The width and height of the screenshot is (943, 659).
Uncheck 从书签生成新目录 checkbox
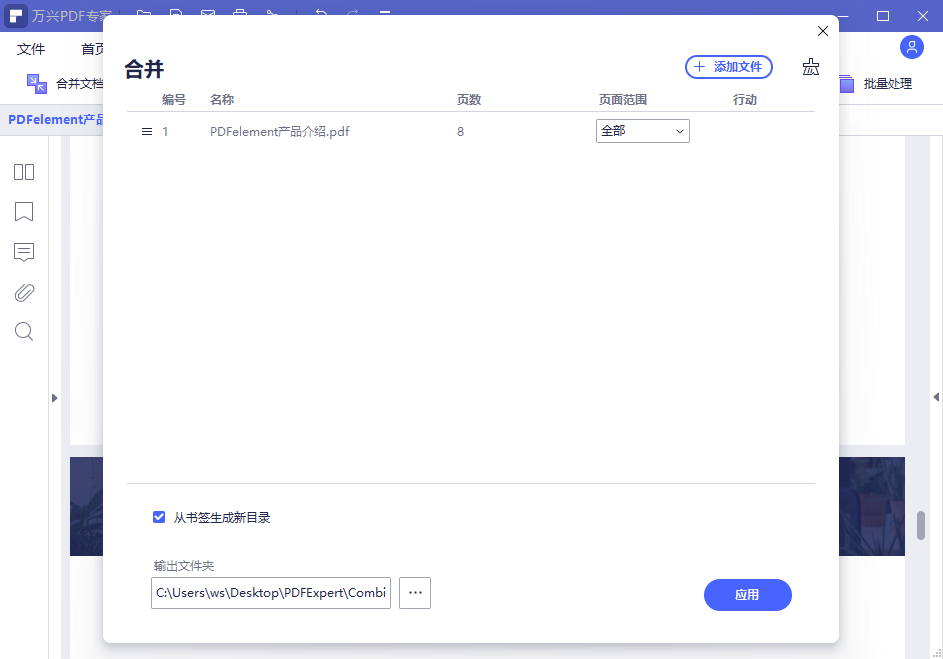(x=159, y=517)
